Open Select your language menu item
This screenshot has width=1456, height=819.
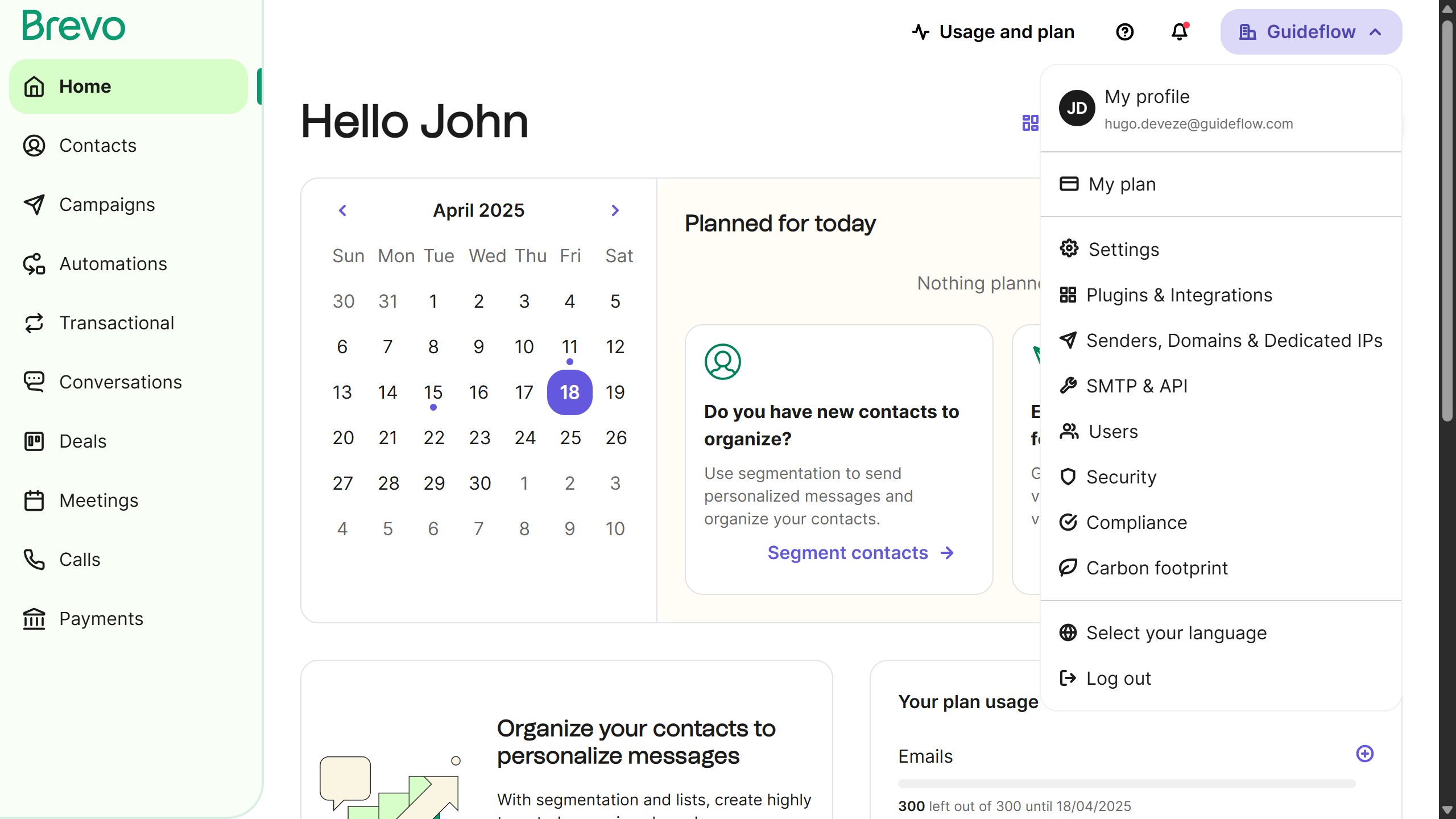tap(1176, 633)
